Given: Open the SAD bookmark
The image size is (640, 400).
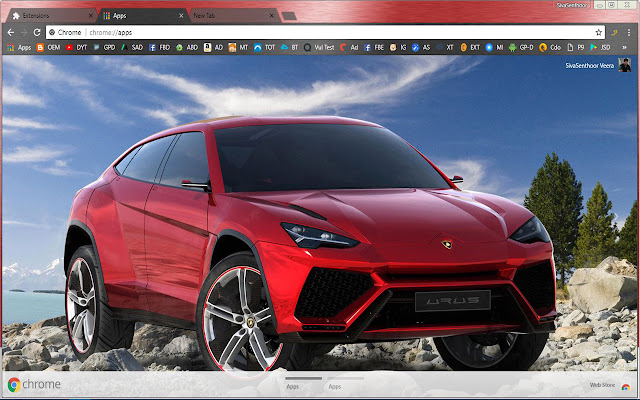Looking at the screenshot, I should point(131,47).
